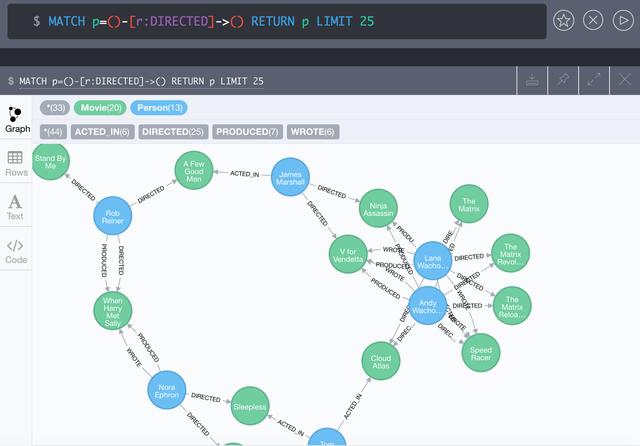Click the Nora Ephron person node

coord(167,390)
